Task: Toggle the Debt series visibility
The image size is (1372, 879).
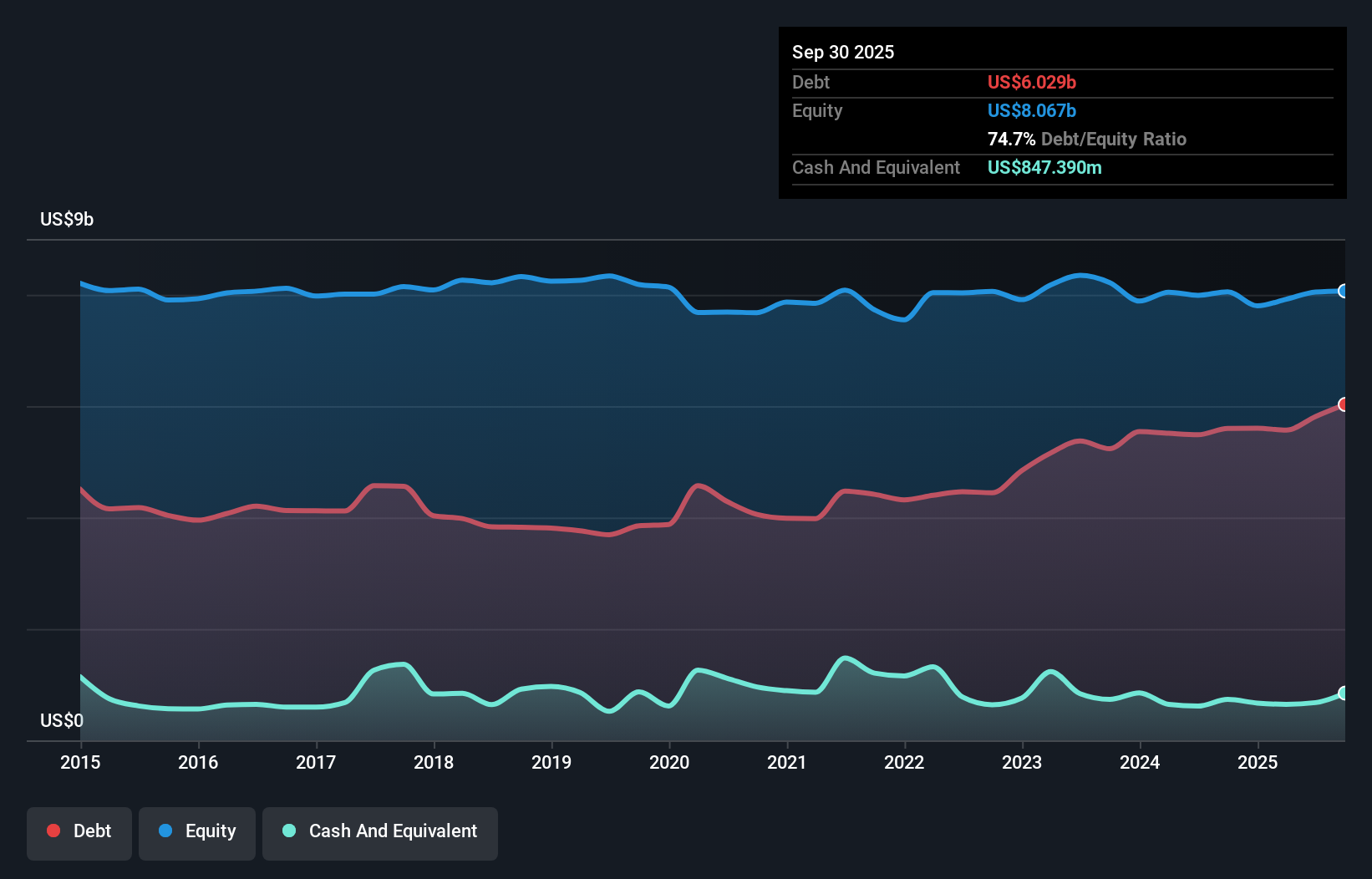Action: click(79, 832)
